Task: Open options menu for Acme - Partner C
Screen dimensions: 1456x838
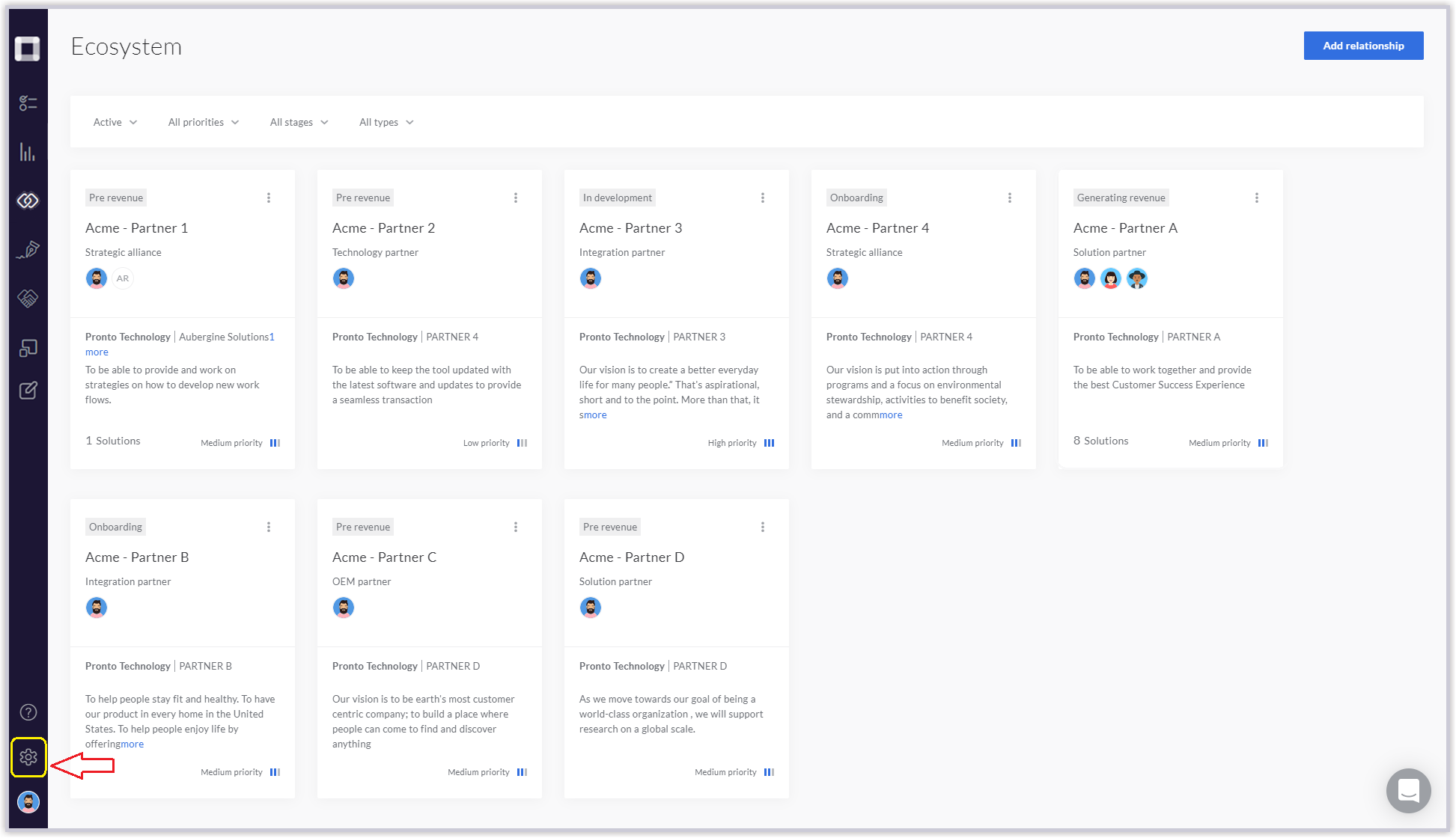Action: pos(516,527)
